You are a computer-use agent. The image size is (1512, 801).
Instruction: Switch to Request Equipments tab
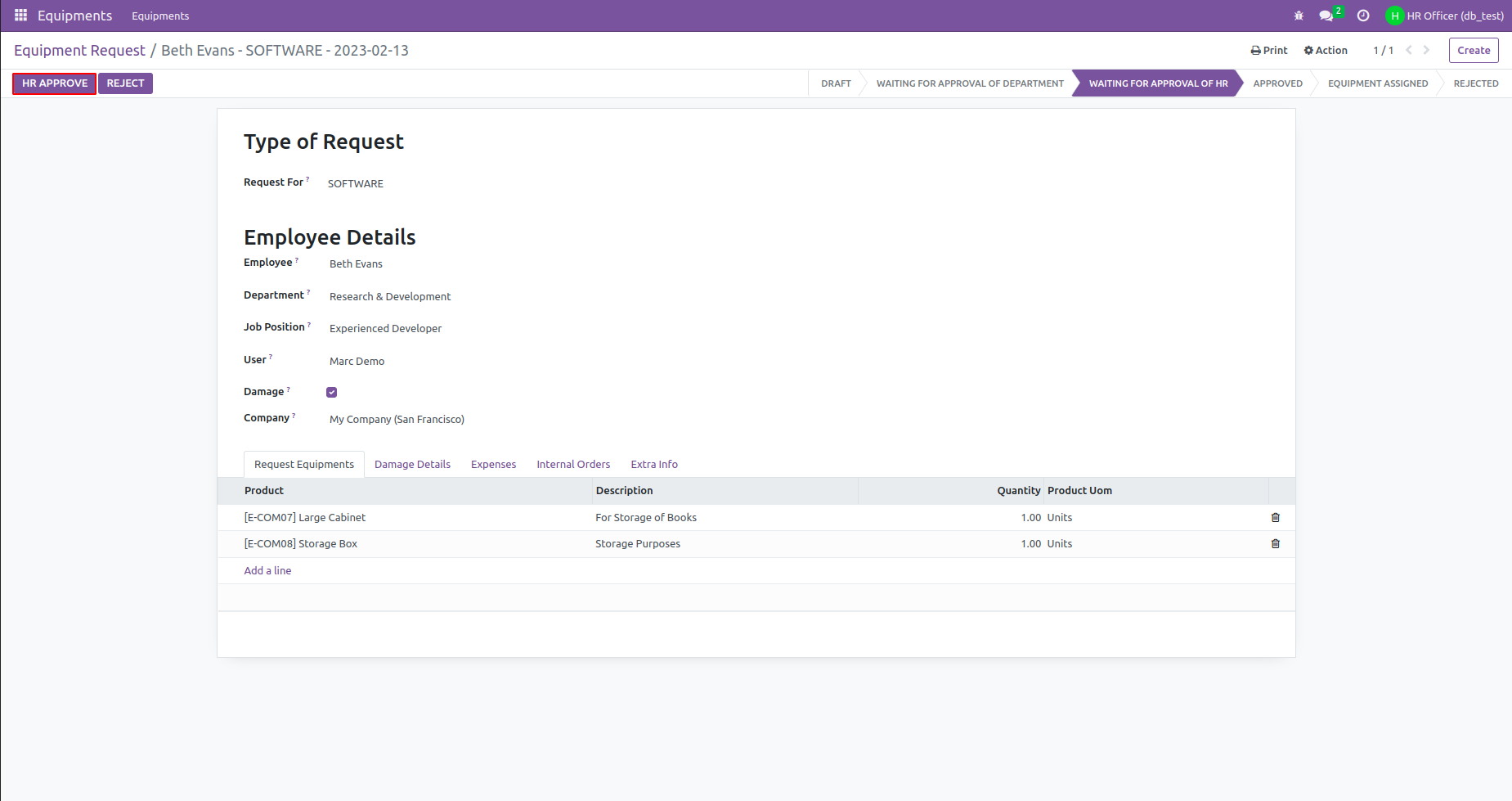tap(304, 464)
